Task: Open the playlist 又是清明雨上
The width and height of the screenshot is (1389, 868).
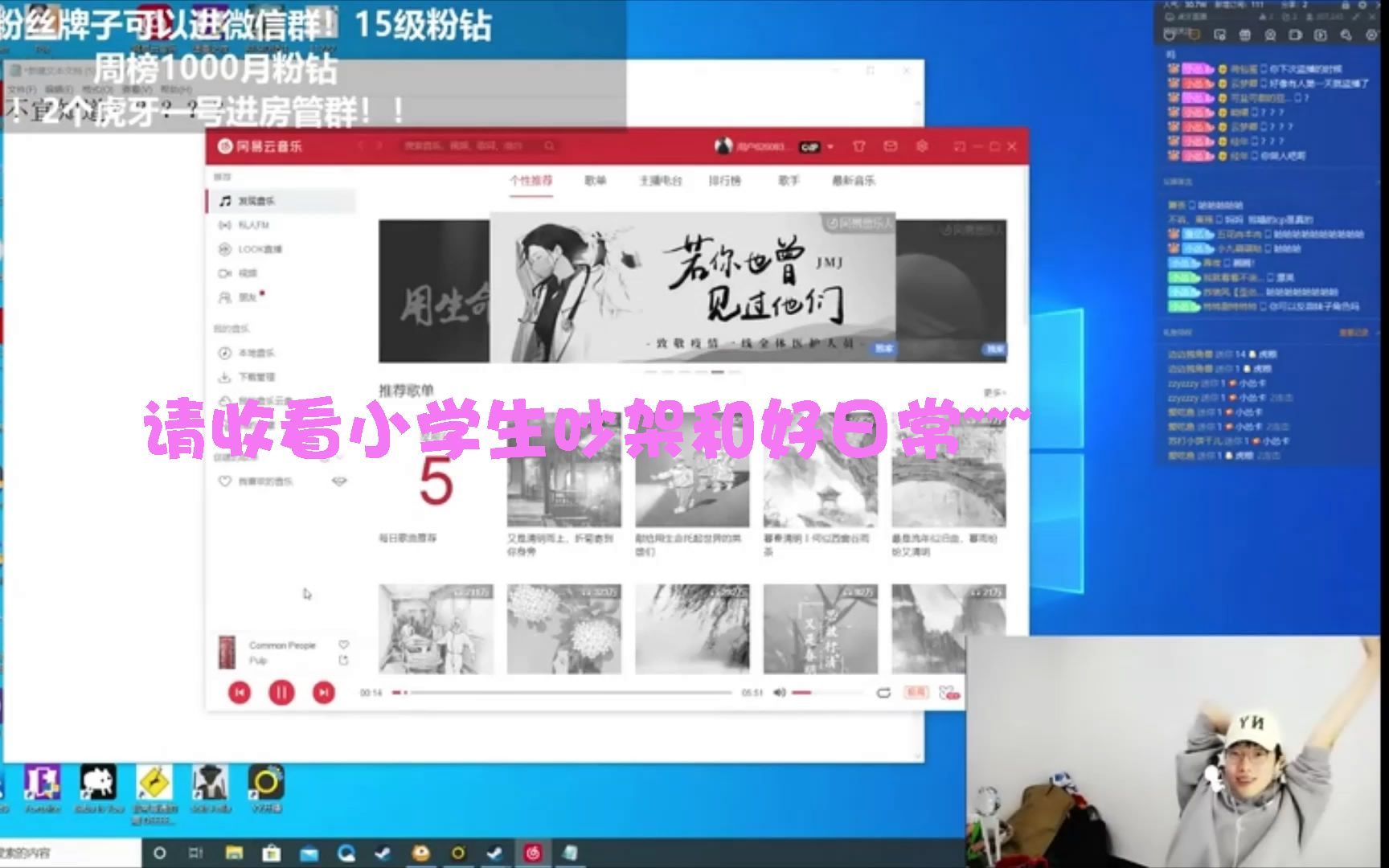Action: pyautogui.click(x=563, y=469)
